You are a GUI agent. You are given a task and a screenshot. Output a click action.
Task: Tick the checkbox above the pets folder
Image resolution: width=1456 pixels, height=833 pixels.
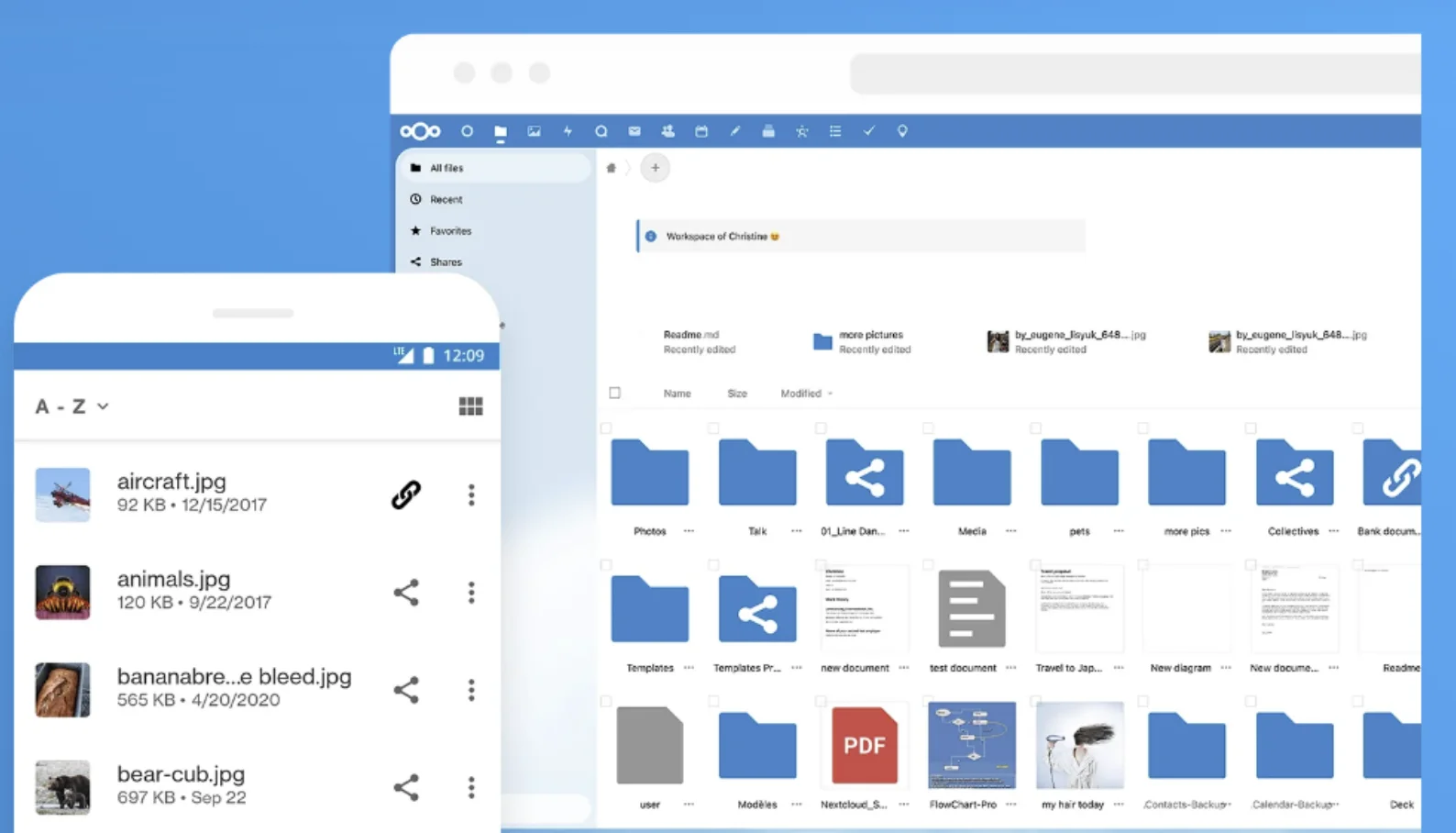1035,428
